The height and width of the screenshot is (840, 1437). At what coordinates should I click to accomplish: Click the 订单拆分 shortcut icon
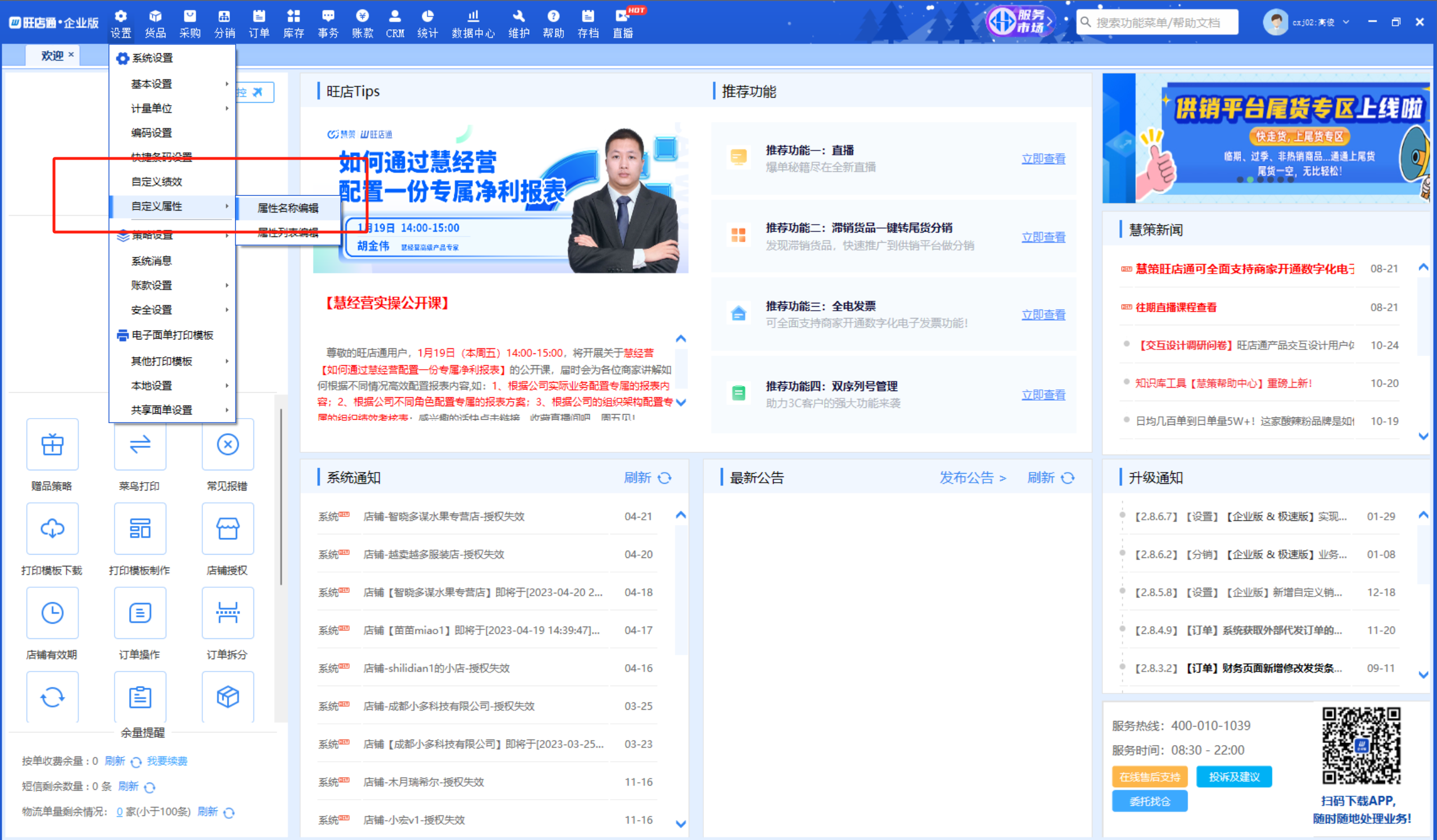(x=228, y=613)
